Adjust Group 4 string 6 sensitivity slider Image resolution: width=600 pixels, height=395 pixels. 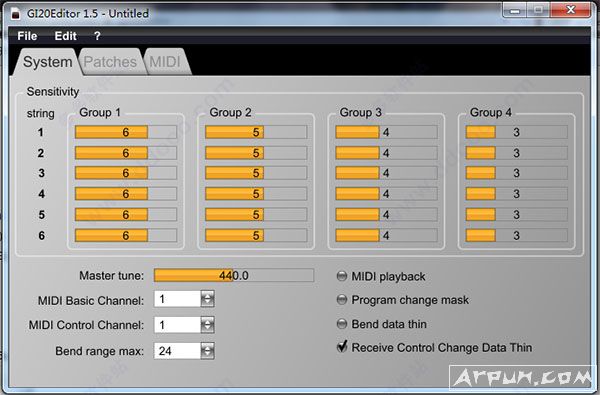click(517, 235)
